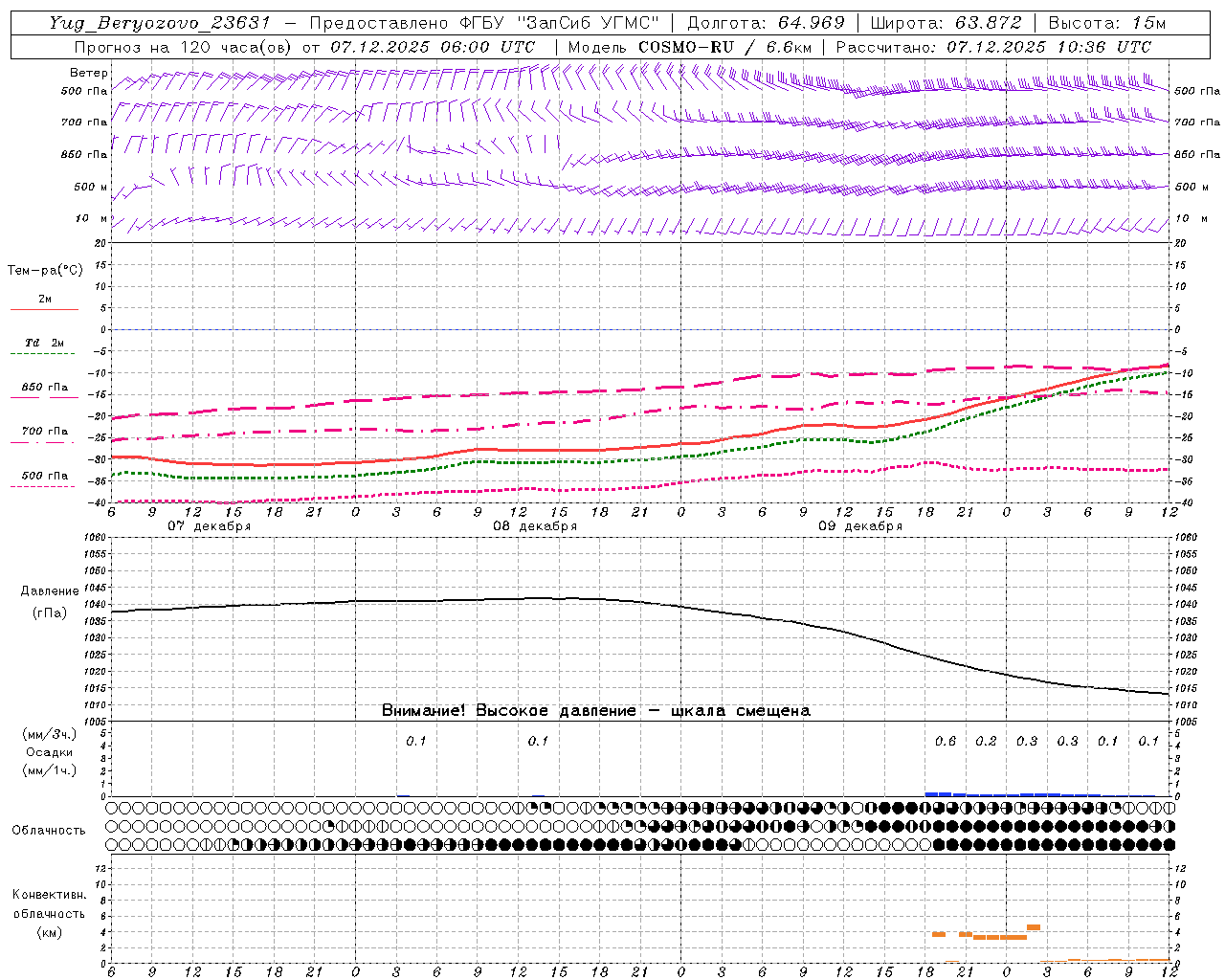
Task: Click the 1060 tick on left pressure axis
Action: pyautogui.click(x=98, y=538)
